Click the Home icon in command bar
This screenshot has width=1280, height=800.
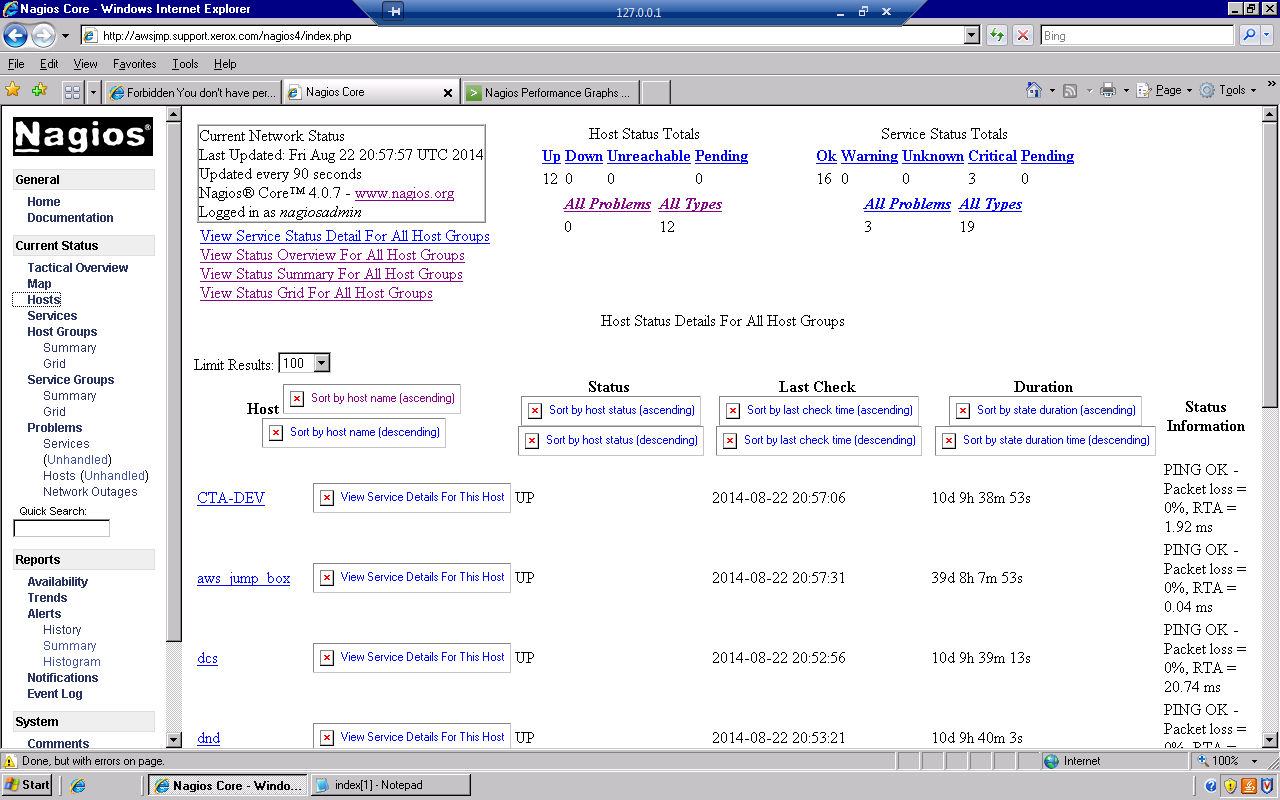(1034, 91)
